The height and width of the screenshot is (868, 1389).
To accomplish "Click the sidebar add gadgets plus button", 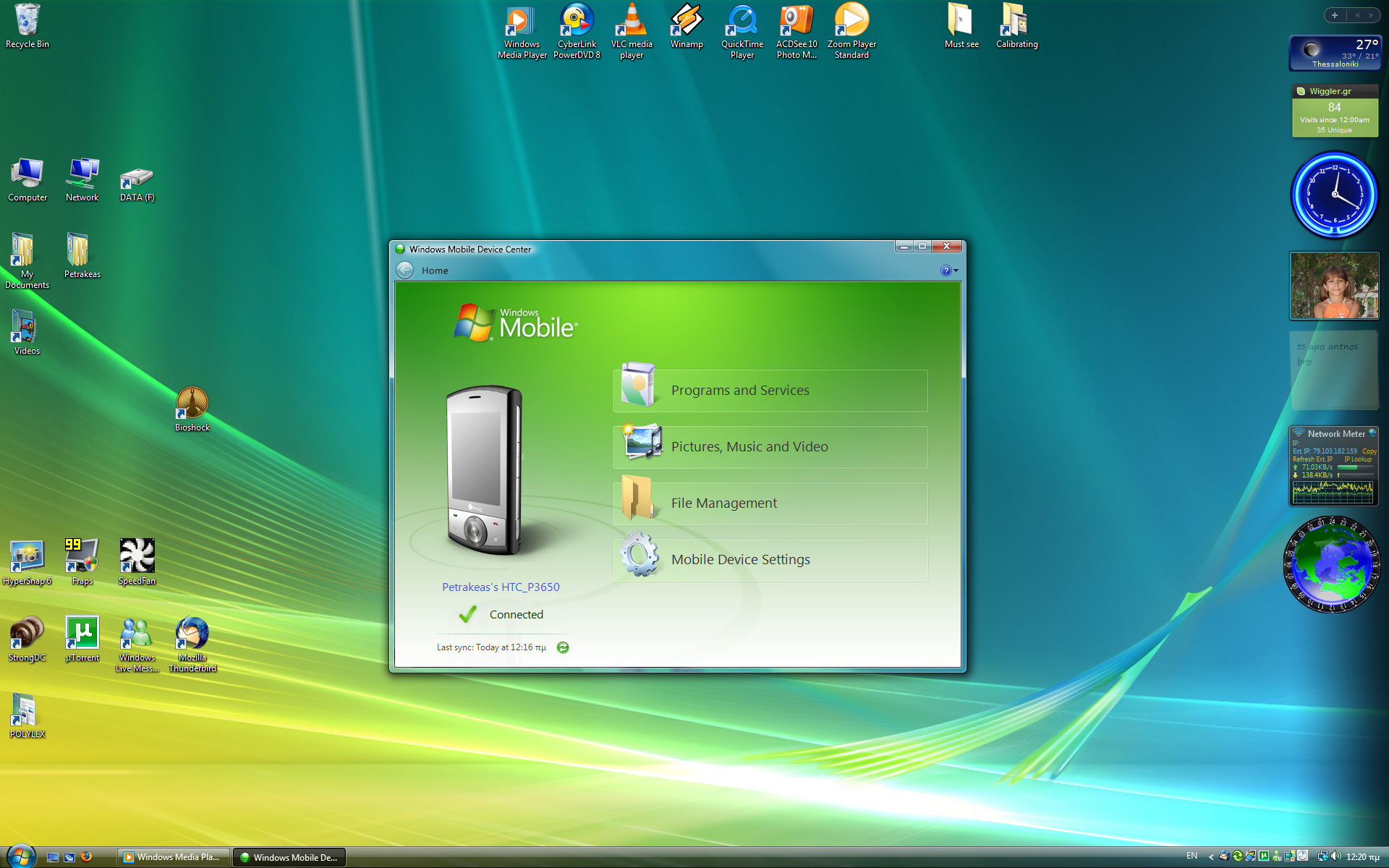I will coord(1335,15).
